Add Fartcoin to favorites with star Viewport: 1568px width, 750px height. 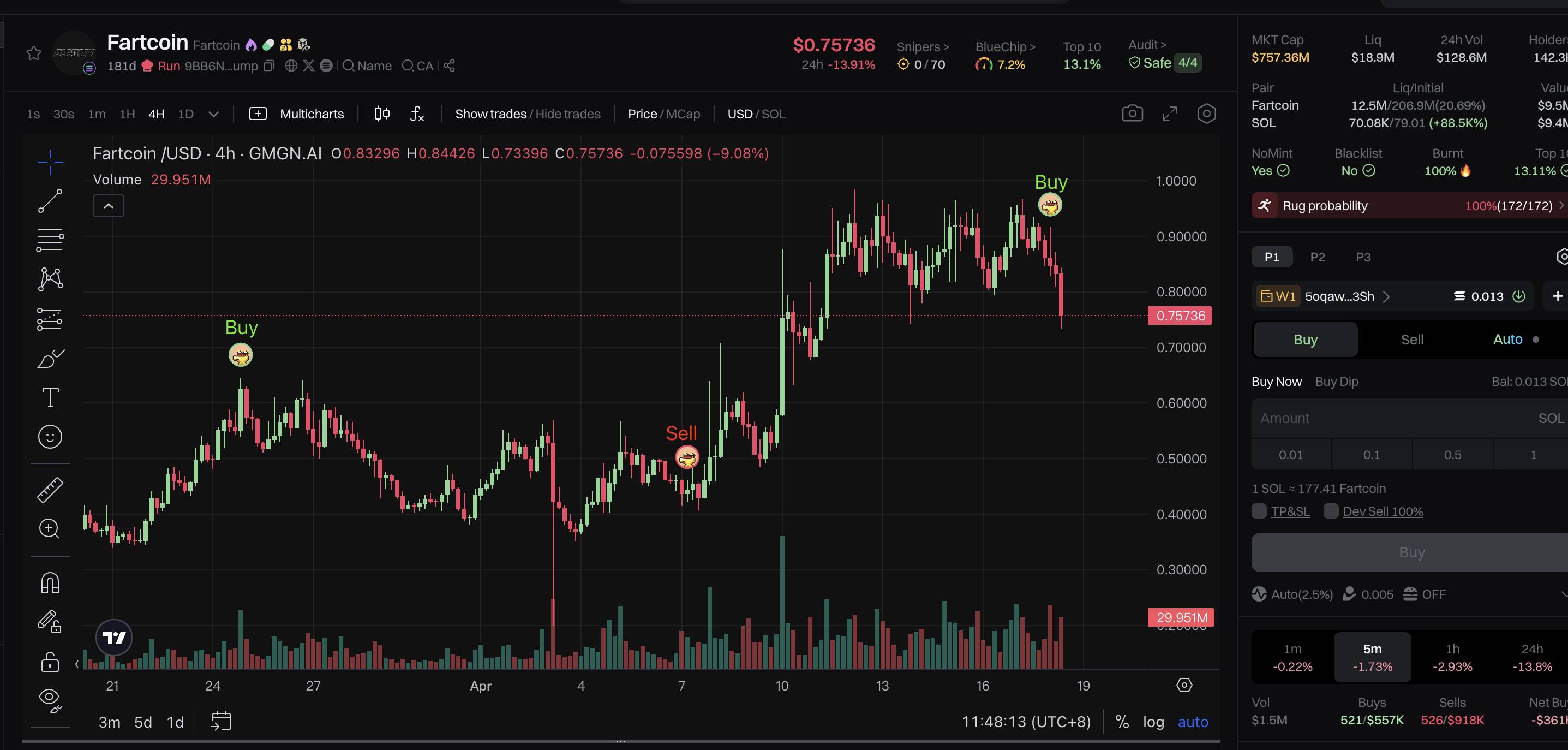click(33, 53)
